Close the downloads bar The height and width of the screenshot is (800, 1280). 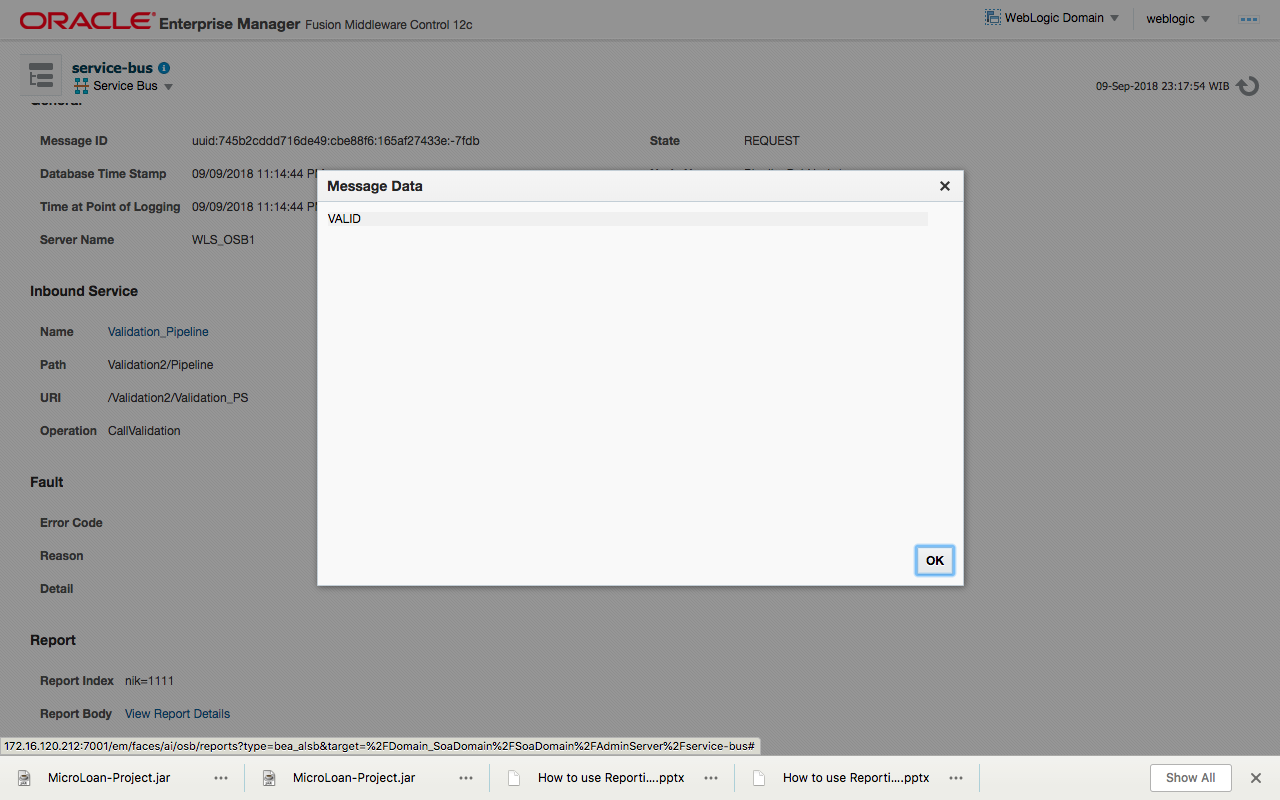click(x=1256, y=778)
